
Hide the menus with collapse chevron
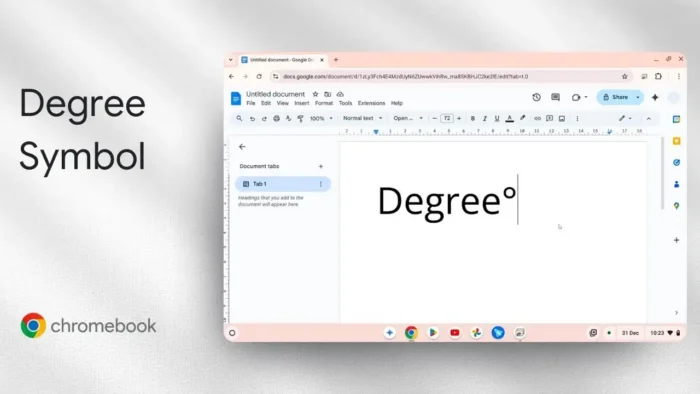tap(649, 119)
